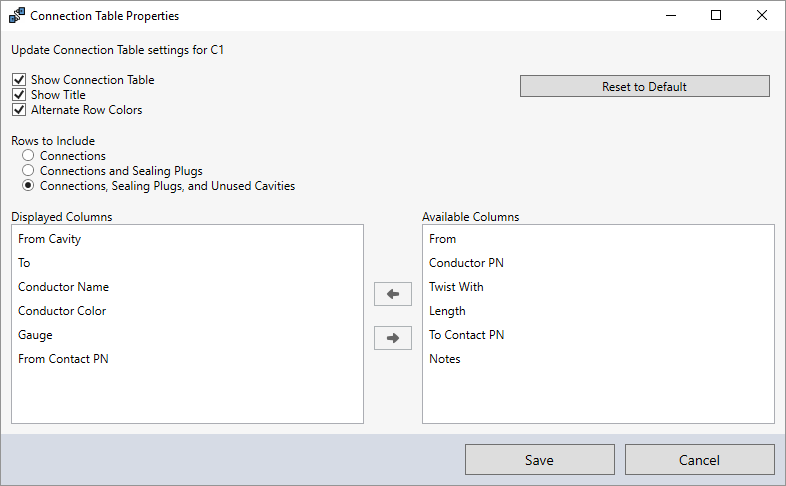Click Reset to Default button
Screen dimensions: 786x486
click(645, 86)
